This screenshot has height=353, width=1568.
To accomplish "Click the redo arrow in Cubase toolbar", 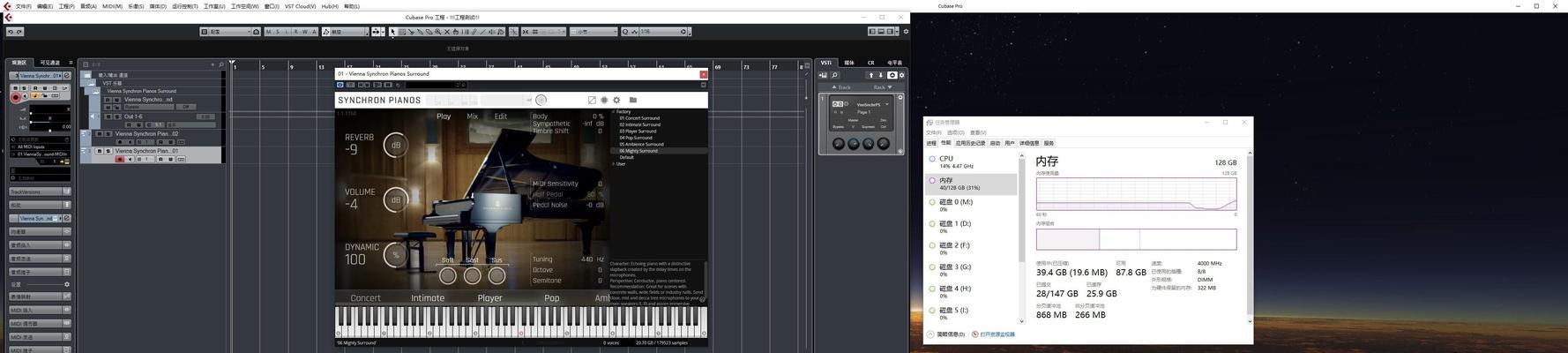I will click(19, 32).
